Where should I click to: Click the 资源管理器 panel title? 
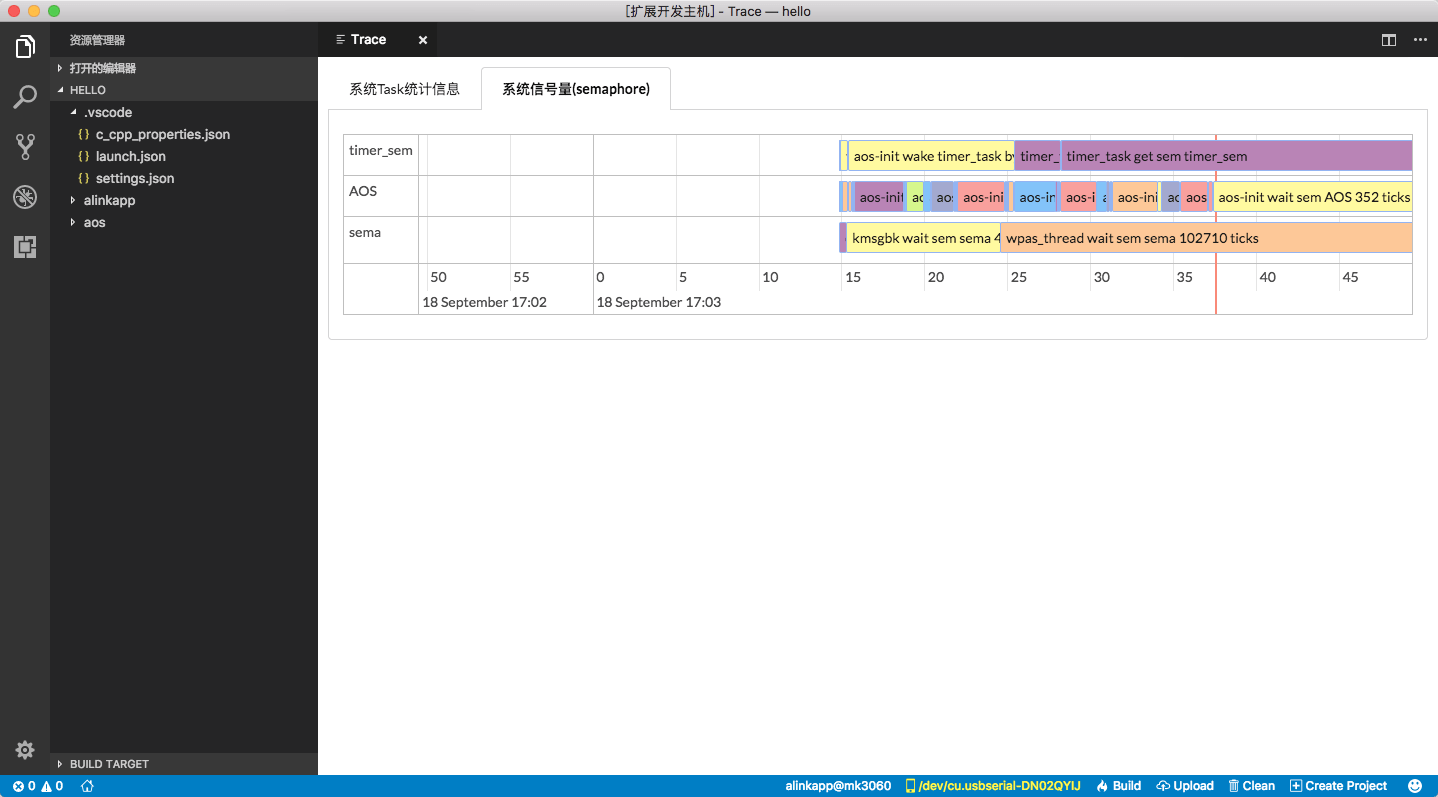97,40
